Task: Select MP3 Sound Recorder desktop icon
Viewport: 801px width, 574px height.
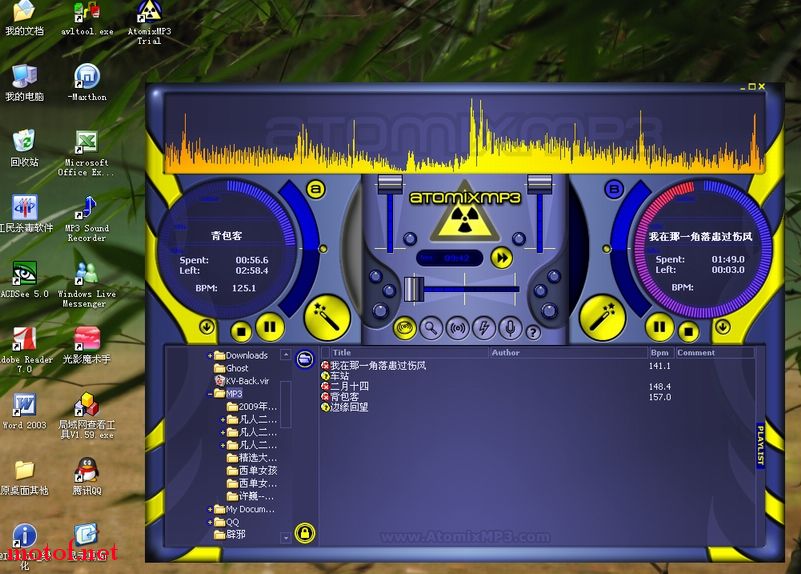Action: point(87,219)
